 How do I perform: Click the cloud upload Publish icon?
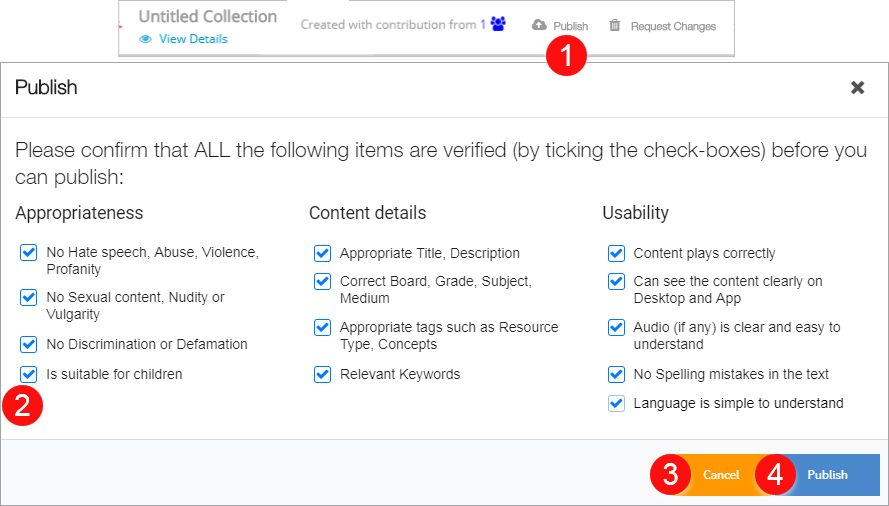tap(539, 25)
